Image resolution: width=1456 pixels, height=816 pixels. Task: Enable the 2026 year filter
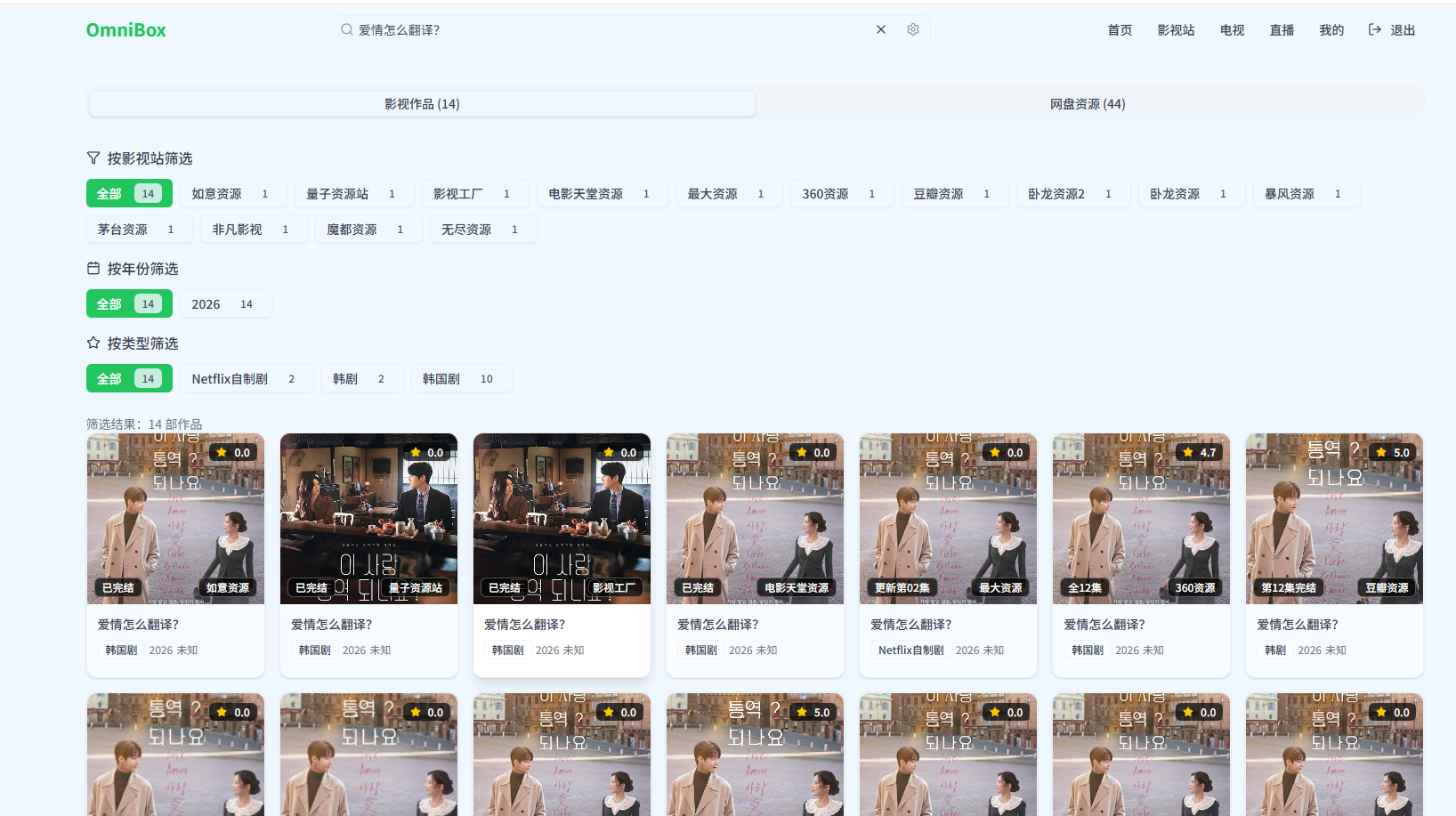pyautogui.click(x=225, y=303)
